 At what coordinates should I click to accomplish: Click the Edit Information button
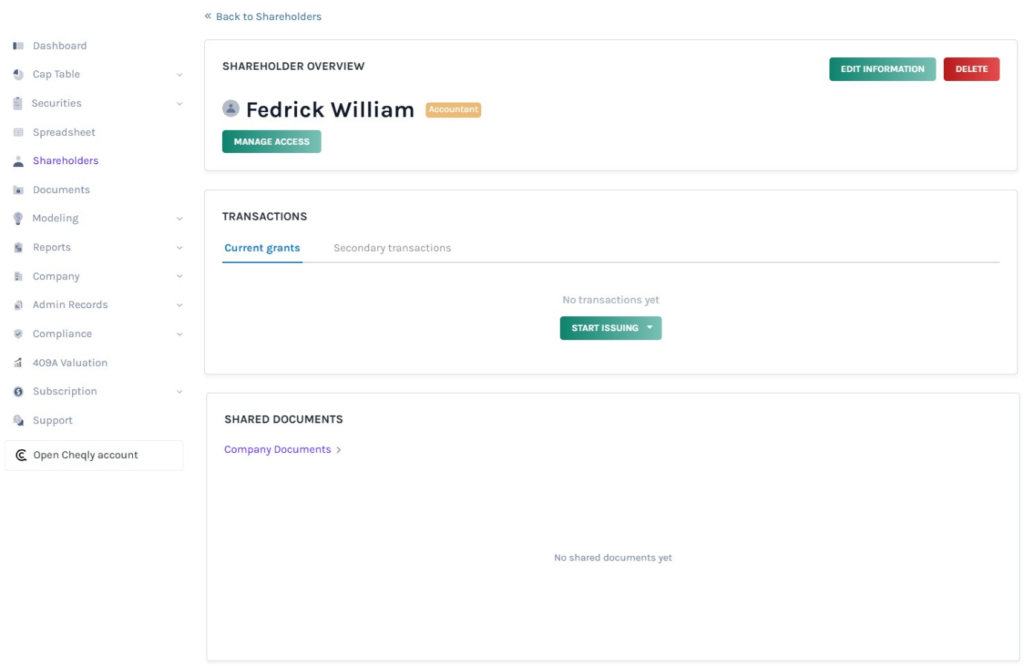(882, 69)
